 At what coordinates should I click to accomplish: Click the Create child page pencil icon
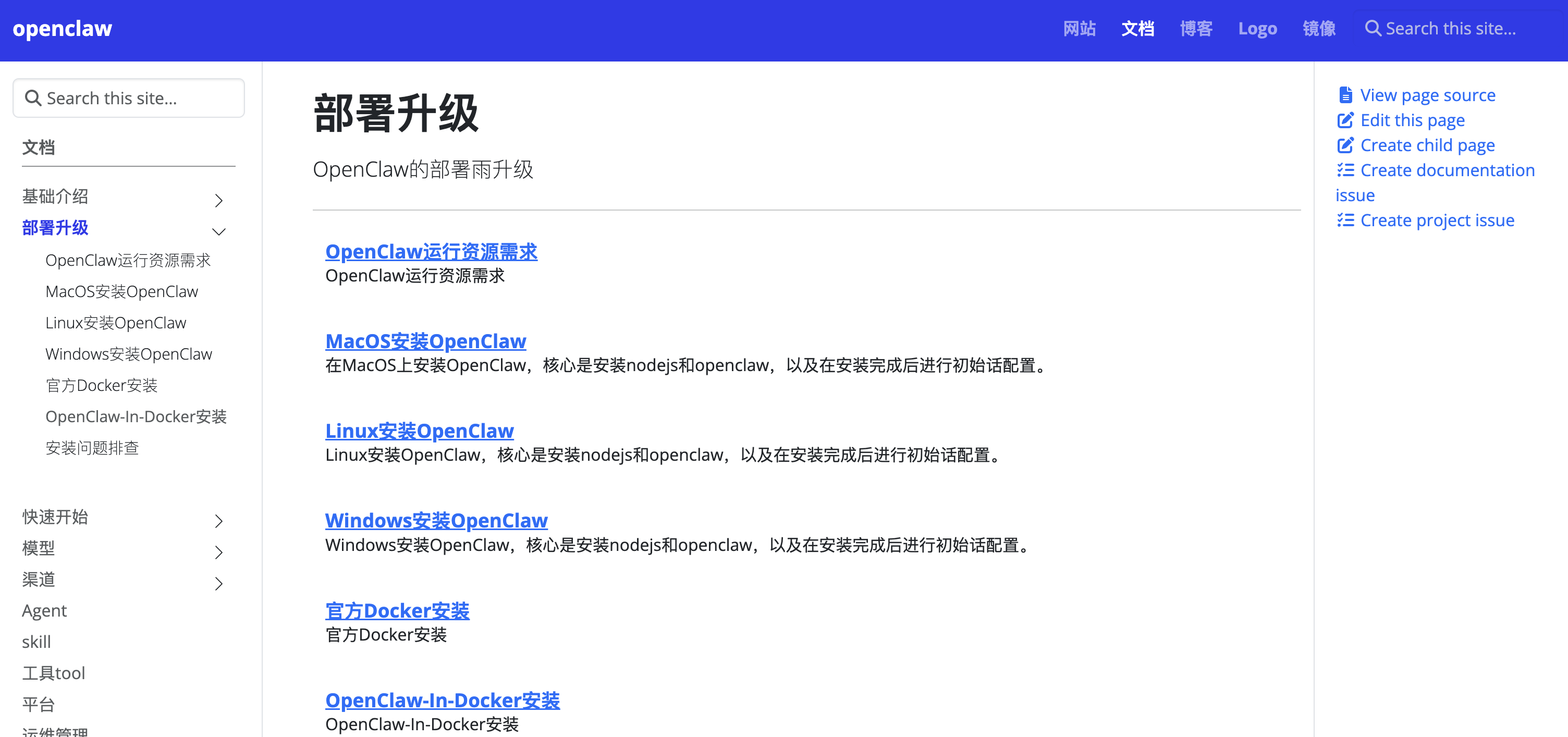click(1345, 145)
